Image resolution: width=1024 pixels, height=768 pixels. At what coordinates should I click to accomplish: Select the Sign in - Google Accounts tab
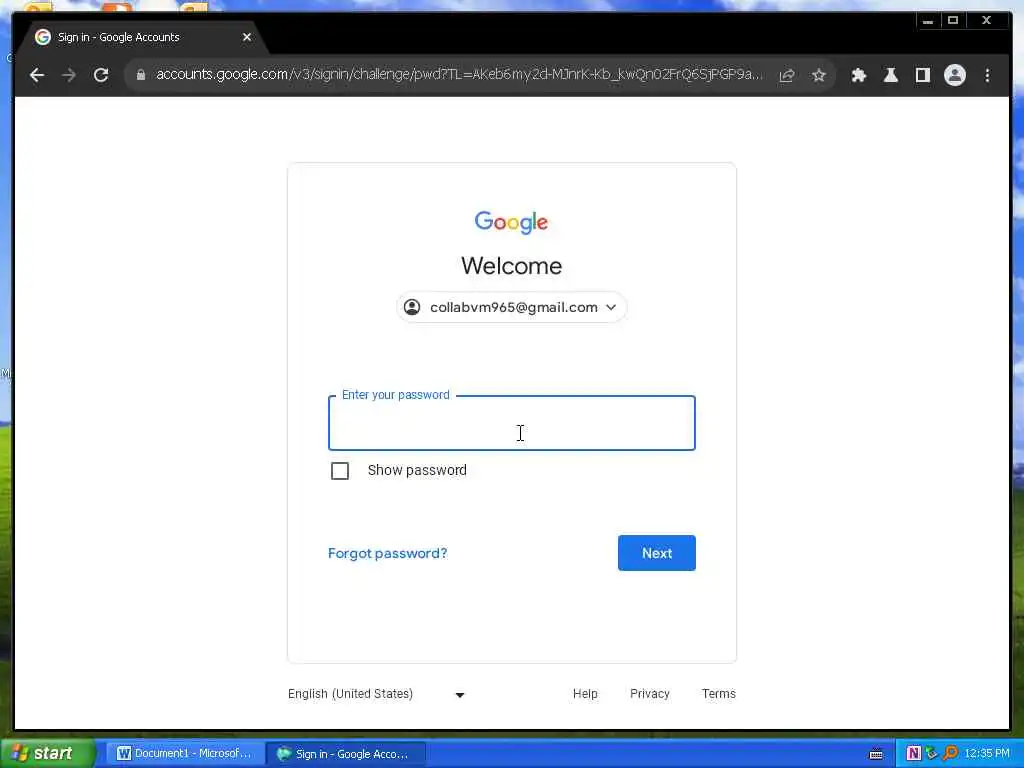140,37
